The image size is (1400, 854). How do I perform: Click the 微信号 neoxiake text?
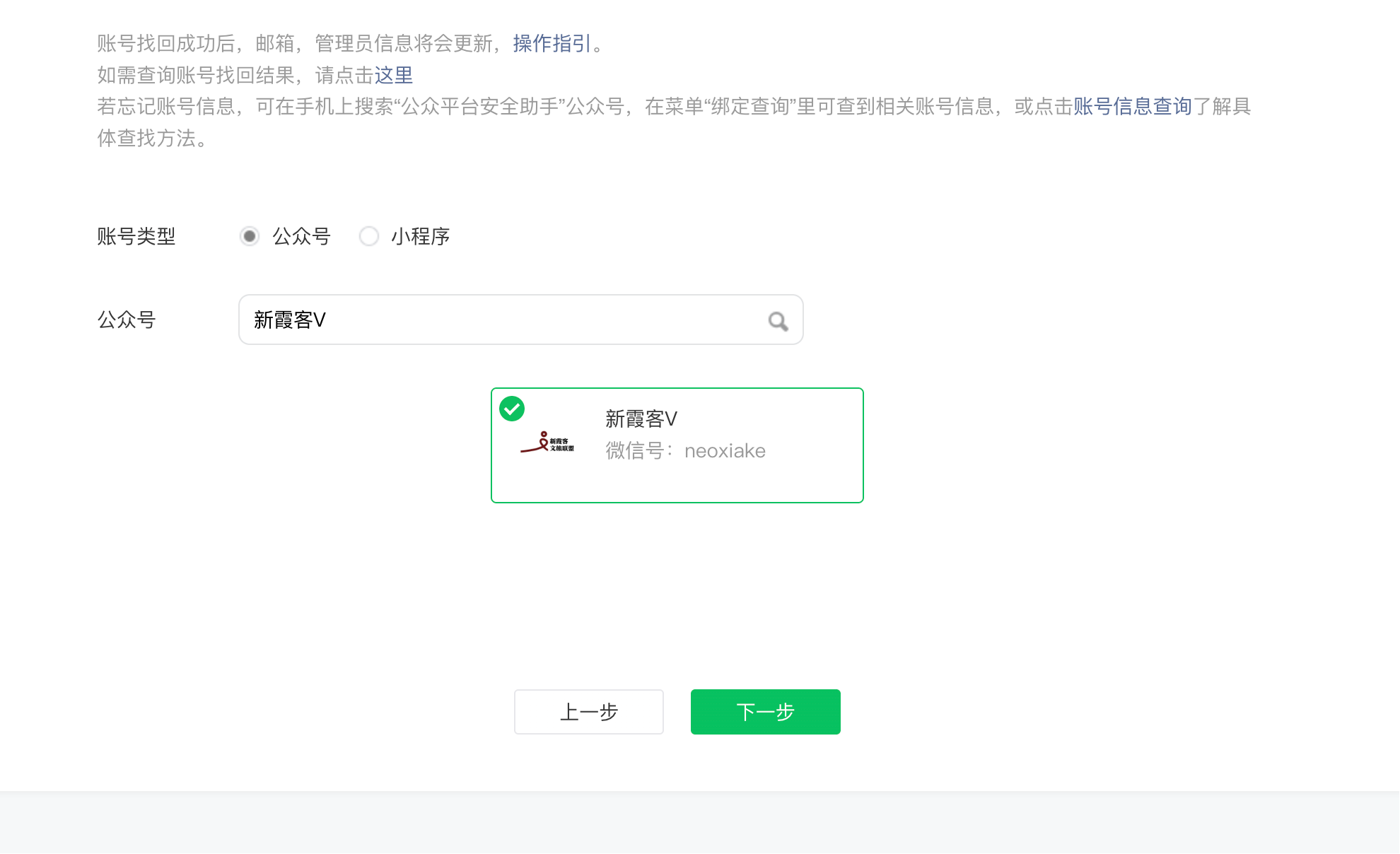[685, 451]
